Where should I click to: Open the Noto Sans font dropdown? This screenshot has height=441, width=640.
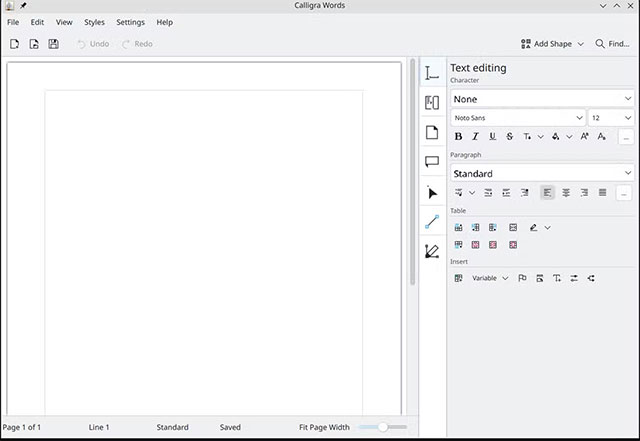(x=518, y=118)
